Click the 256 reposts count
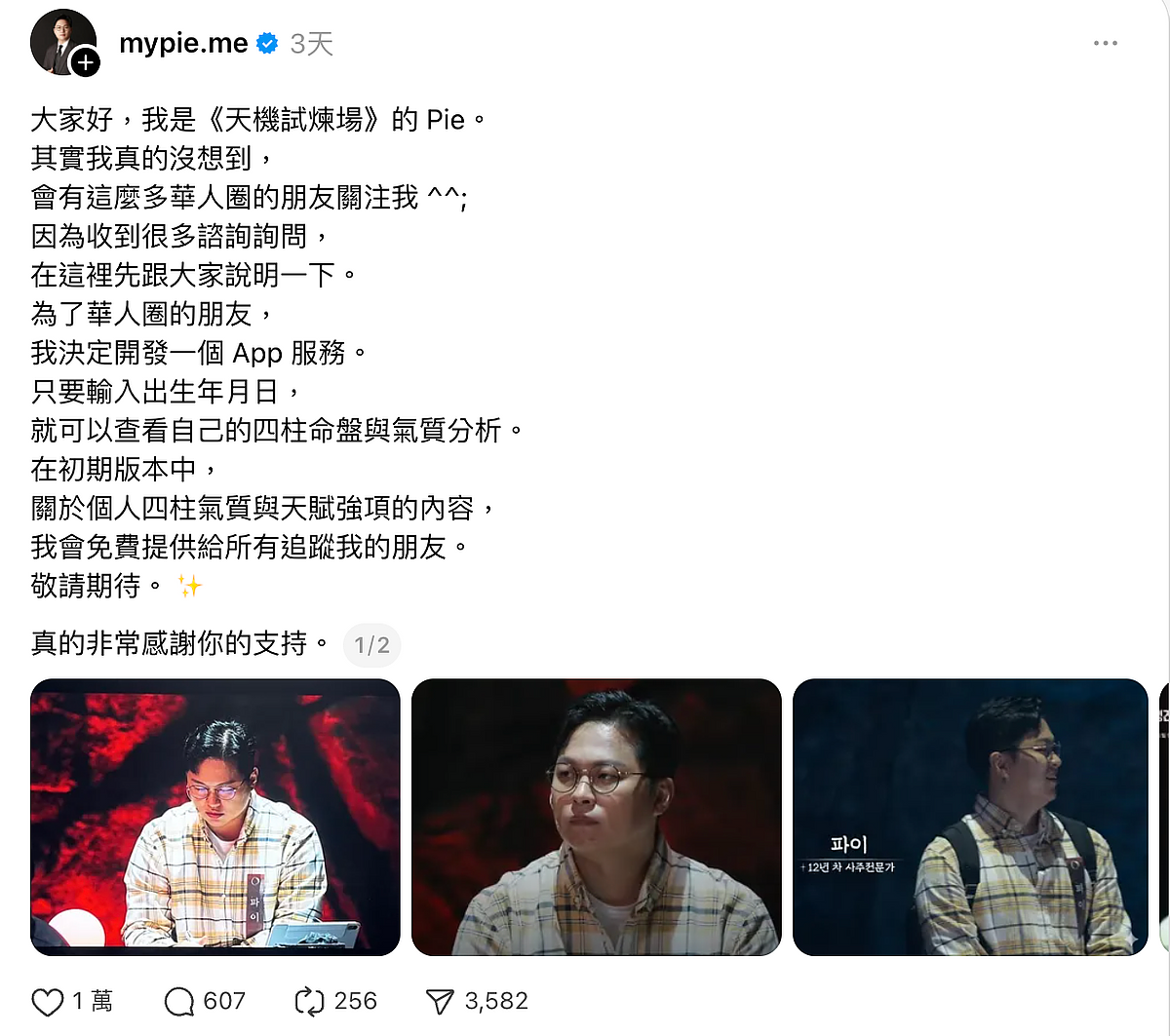Screen dimensions: 1170x1036 click(355, 1002)
